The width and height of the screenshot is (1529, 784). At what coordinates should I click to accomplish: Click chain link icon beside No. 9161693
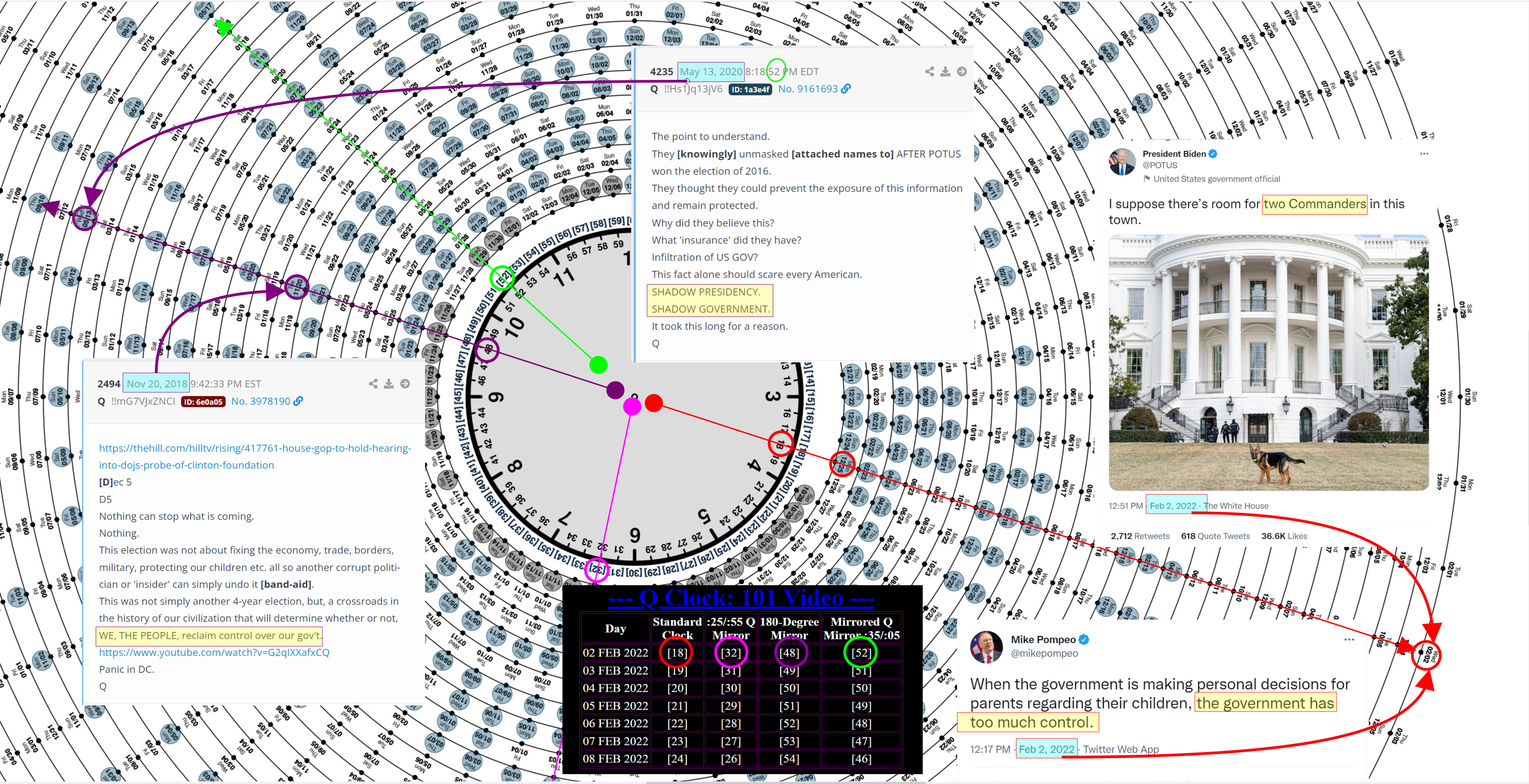(x=846, y=88)
